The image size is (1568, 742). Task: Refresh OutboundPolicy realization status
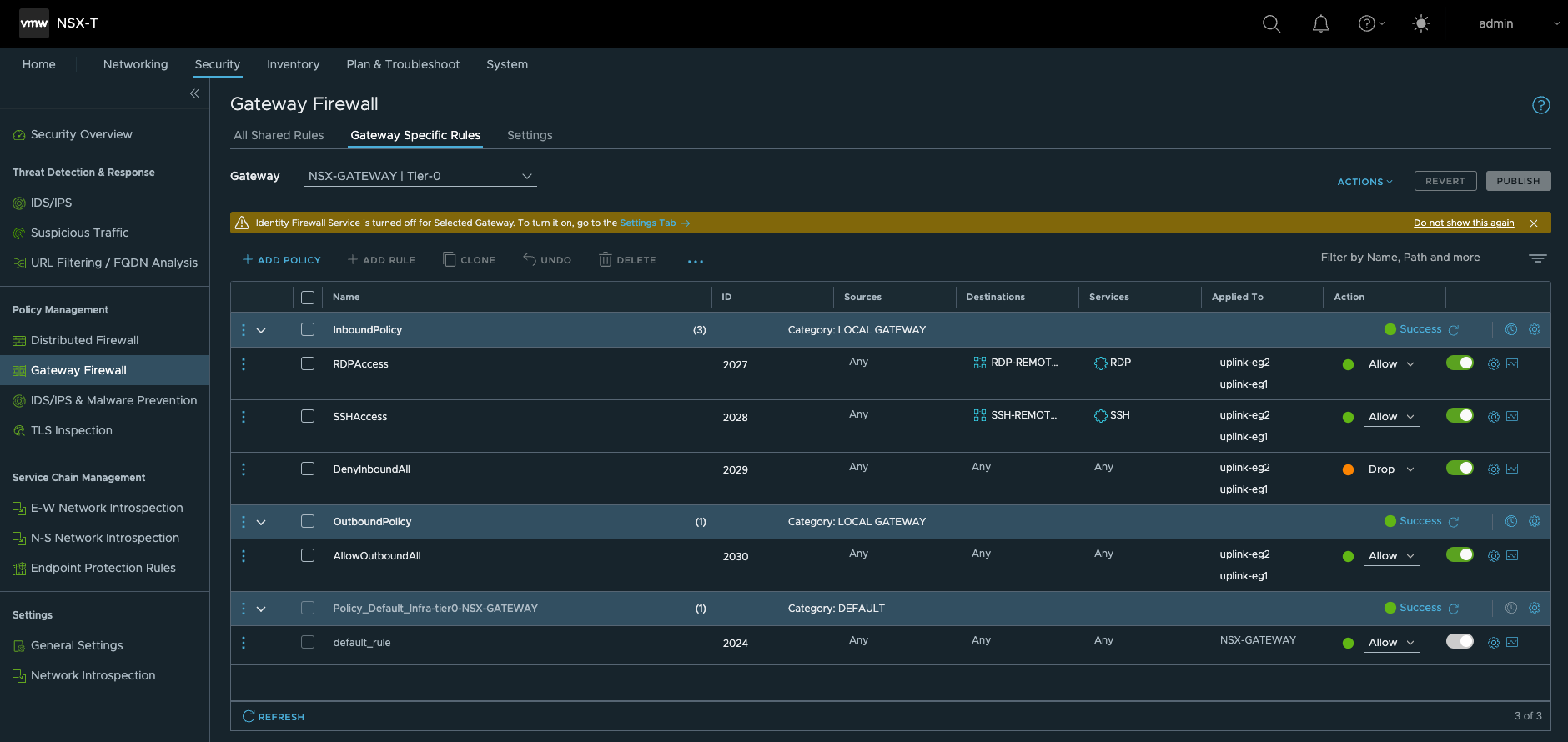click(x=1454, y=522)
